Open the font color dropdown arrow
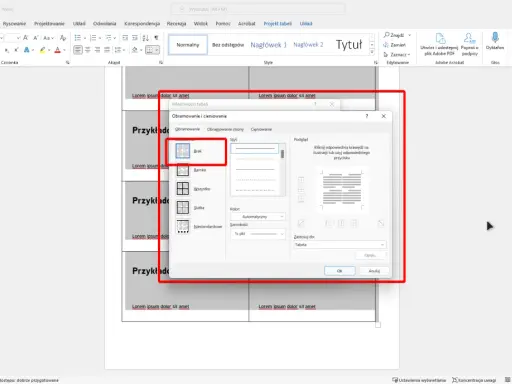This screenshot has height=384, width=512. (64, 50)
